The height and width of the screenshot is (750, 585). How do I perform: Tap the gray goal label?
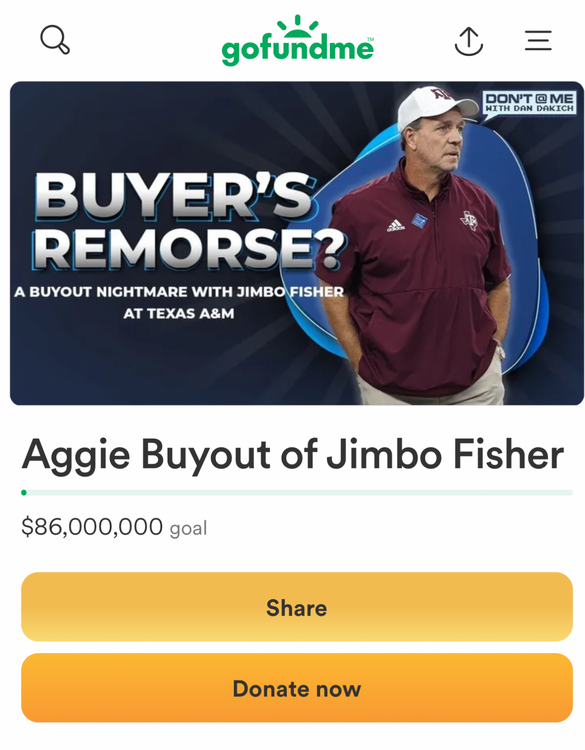pos(188,529)
